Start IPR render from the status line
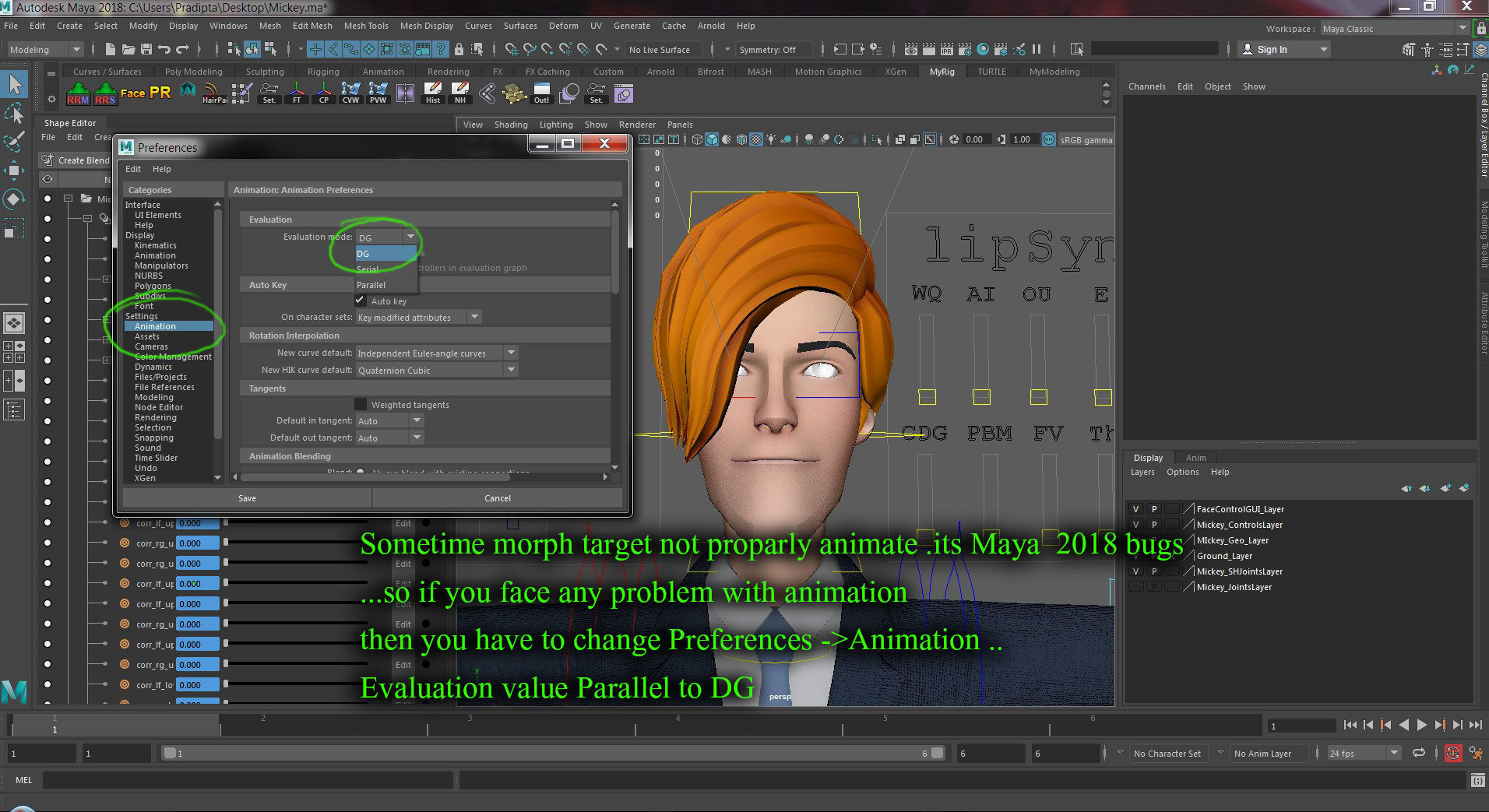 (946, 50)
